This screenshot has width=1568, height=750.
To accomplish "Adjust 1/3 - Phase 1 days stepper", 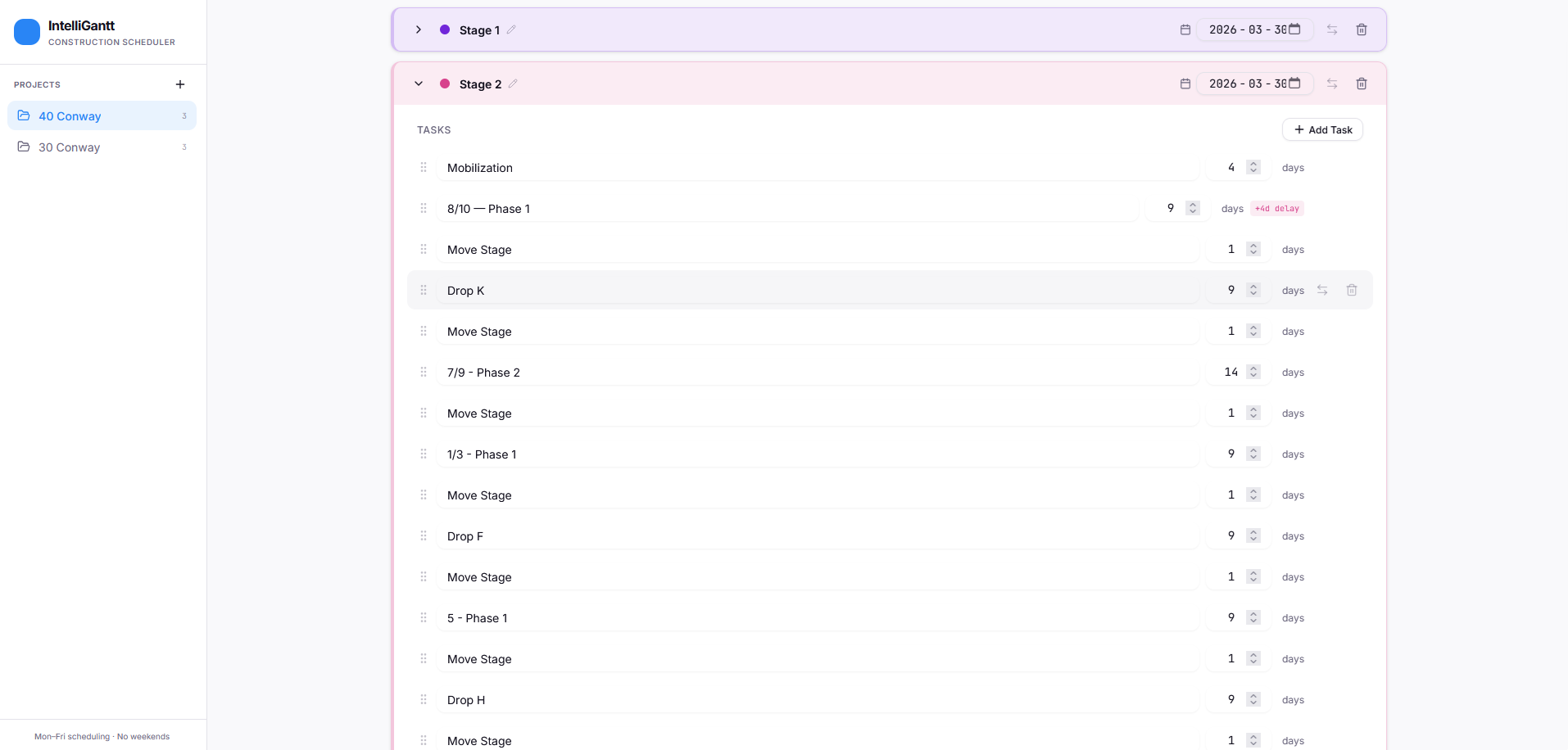I will point(1253,454).
